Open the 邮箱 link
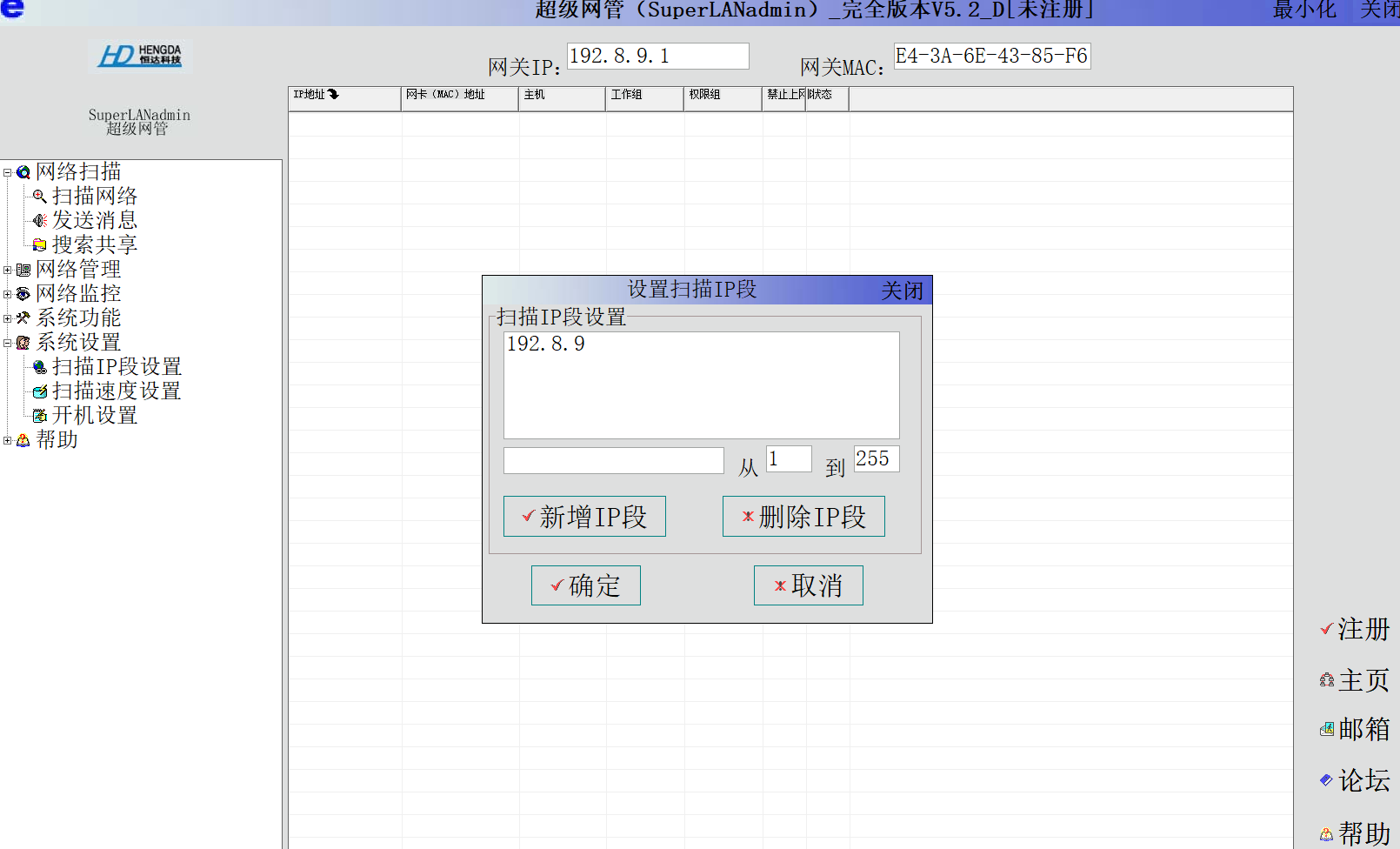Screen dimensions: 1400x849 pos(1363,729)
